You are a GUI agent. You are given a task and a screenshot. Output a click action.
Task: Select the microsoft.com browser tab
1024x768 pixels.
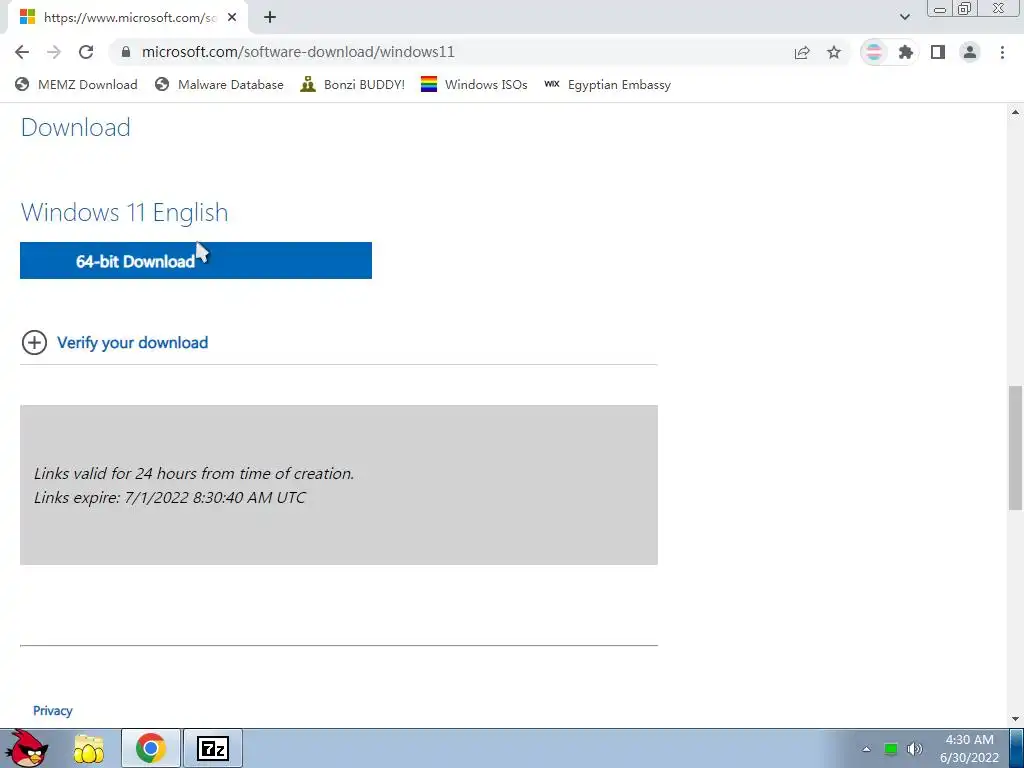coord(127,18)
